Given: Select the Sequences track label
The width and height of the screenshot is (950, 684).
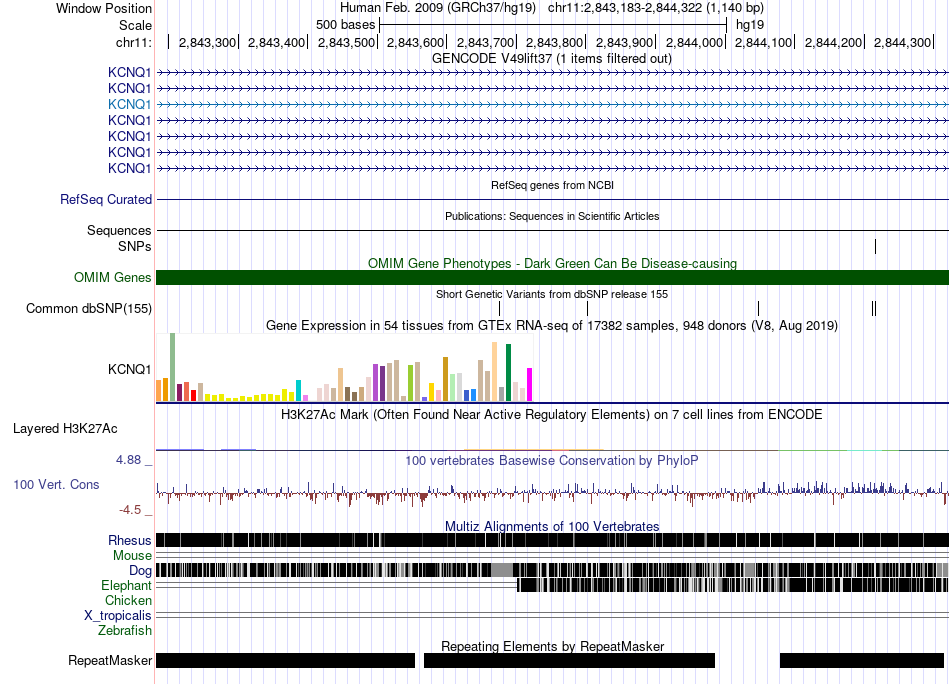Looking at the screenshot, I should click(119, 230).
